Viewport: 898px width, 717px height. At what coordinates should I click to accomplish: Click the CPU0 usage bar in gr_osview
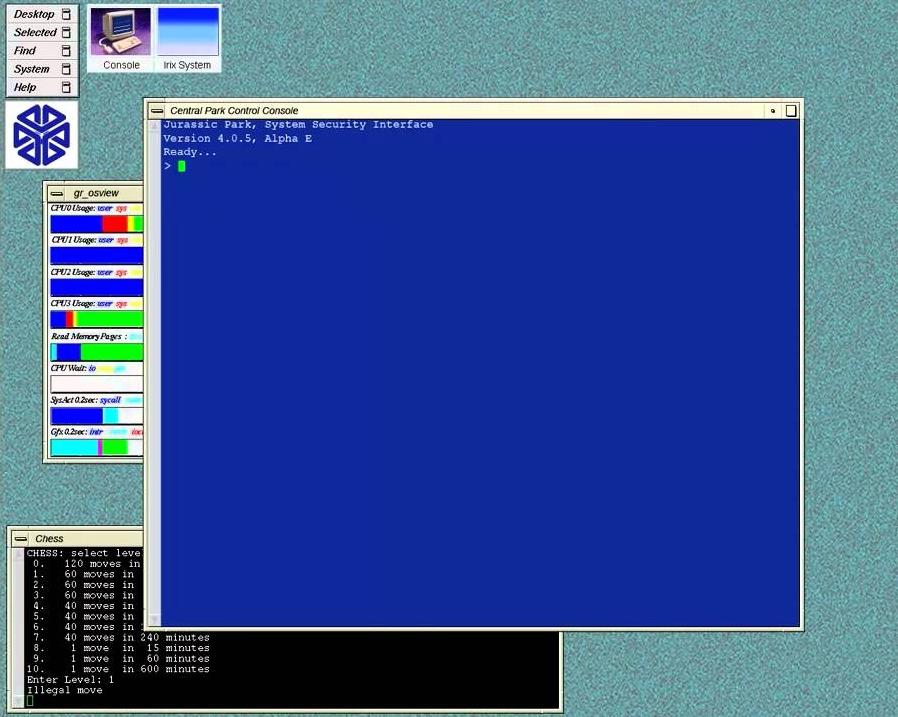[97, 224]
